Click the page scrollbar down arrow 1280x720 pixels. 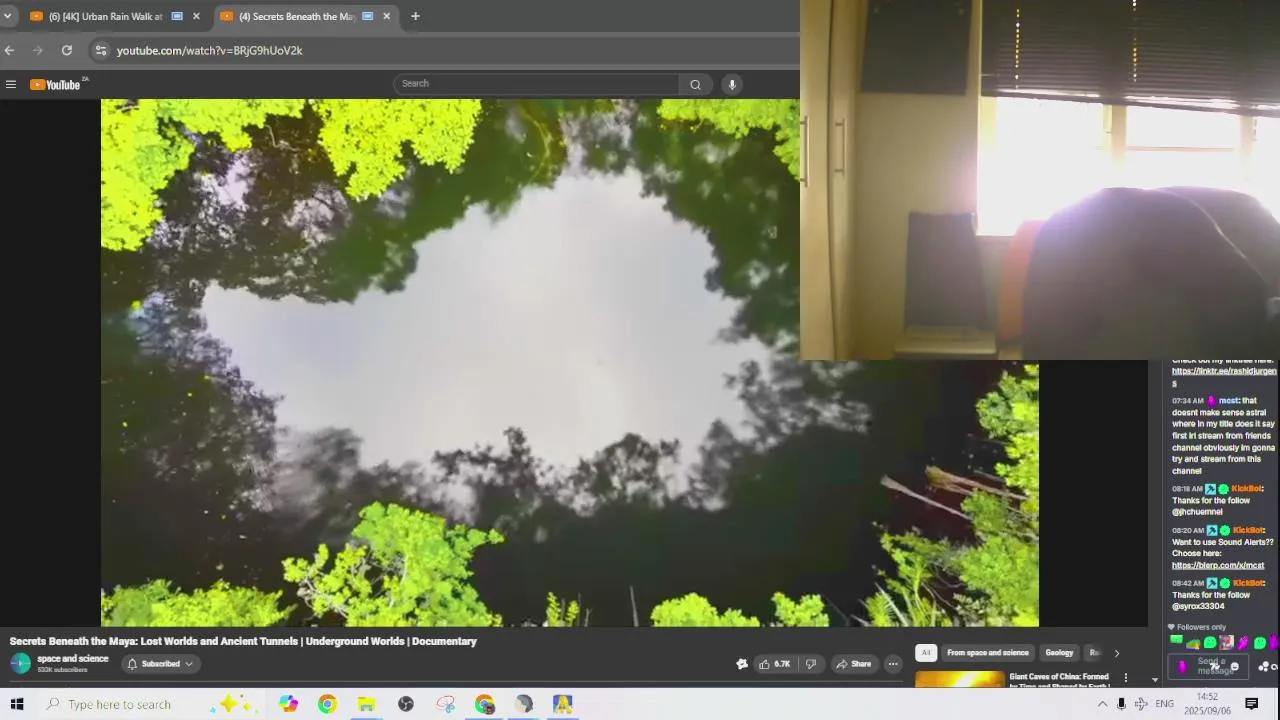coord(1155,680)
